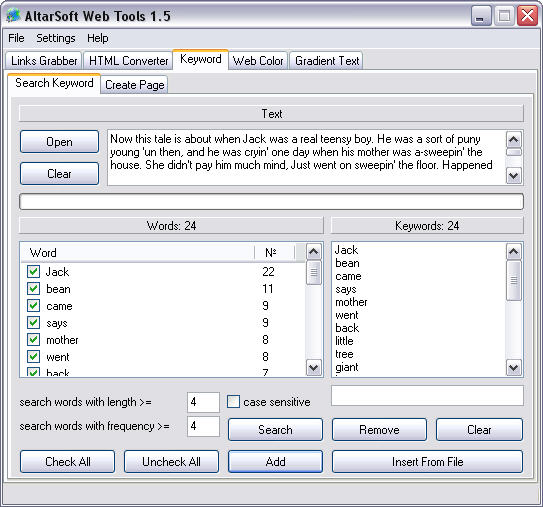
Task: Select the Keyword tab
Action: [x=201, y=59]
